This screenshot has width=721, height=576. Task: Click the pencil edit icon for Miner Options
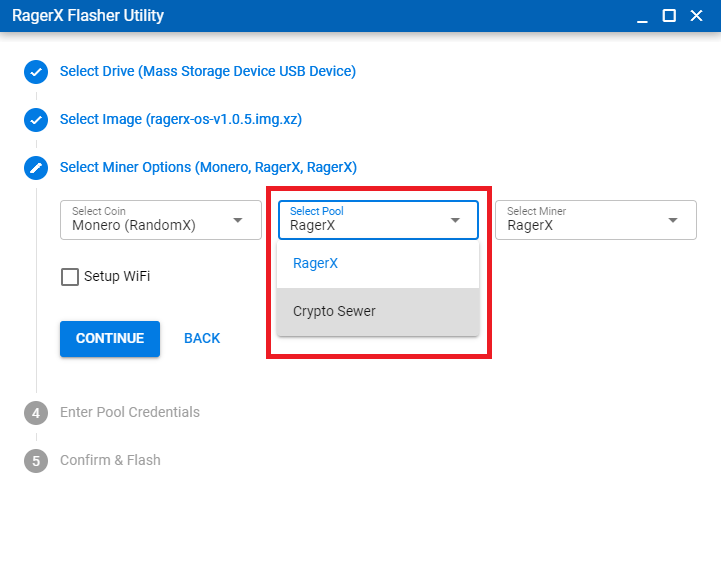(36, 168)
